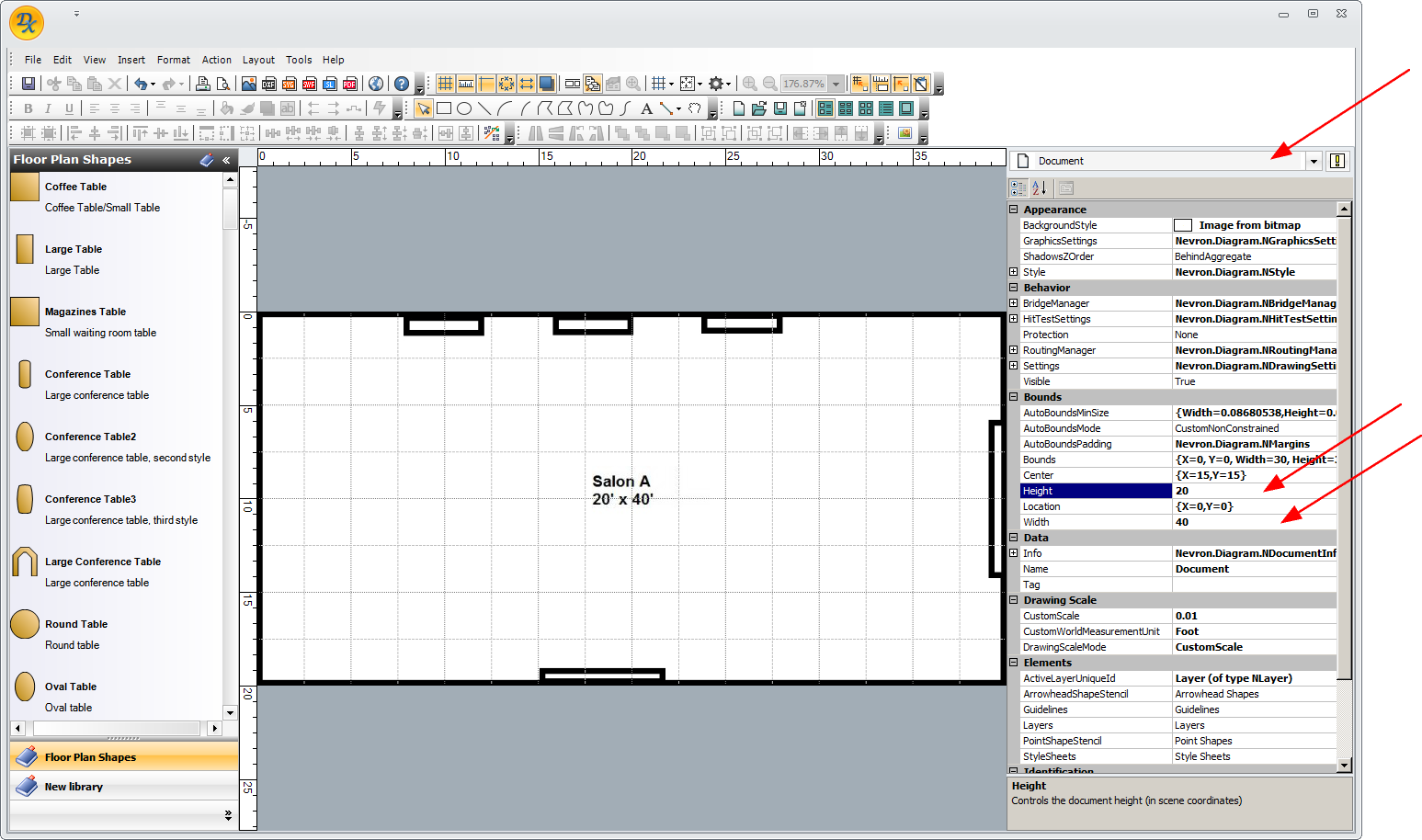Toggle grid visibility button
Image resolution: width=1422 pixels, height=840 pixels.
click(x=446, y=84)
